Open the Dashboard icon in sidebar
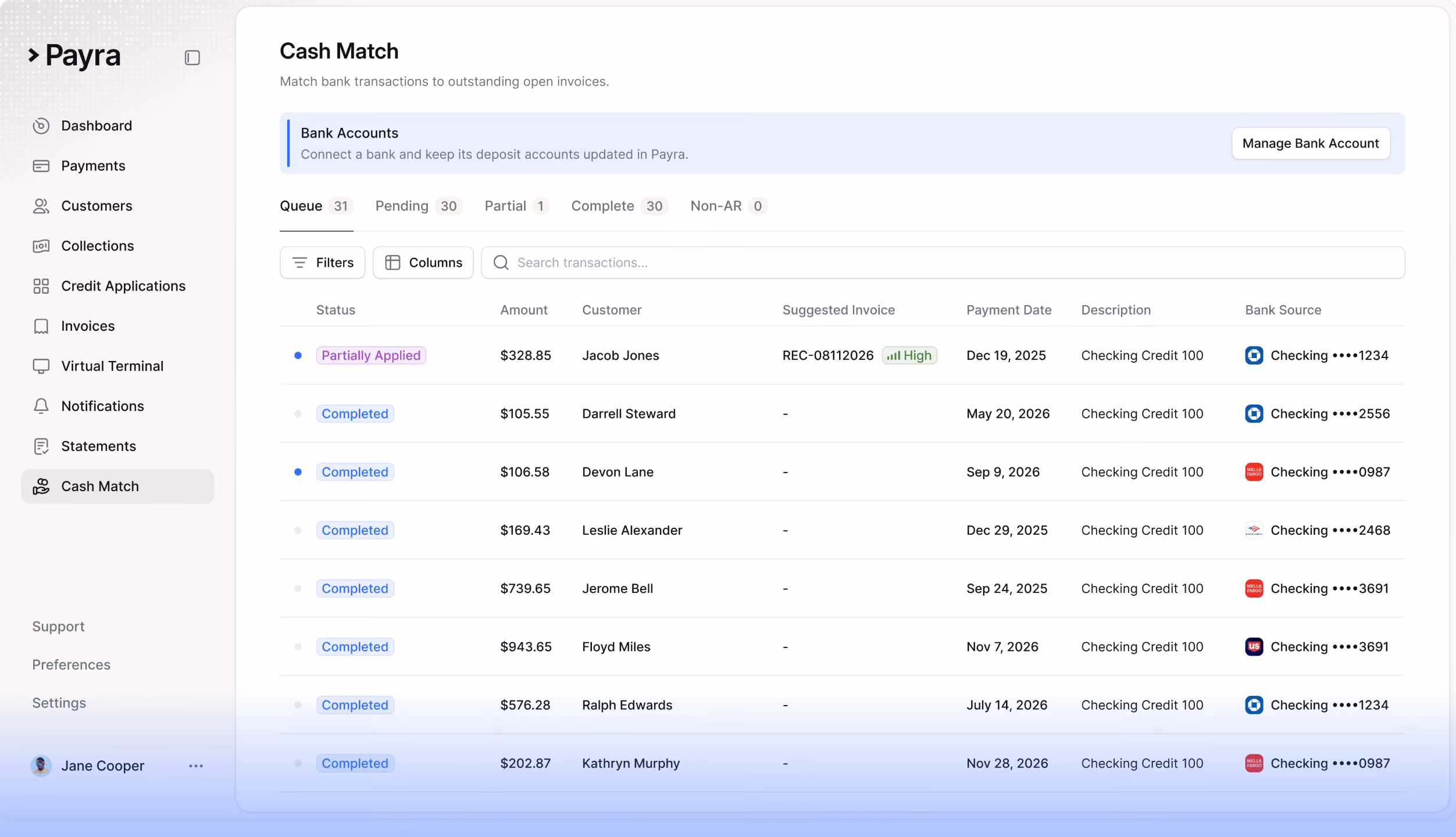Screen dimensions: 1456x837 point(41,126)
